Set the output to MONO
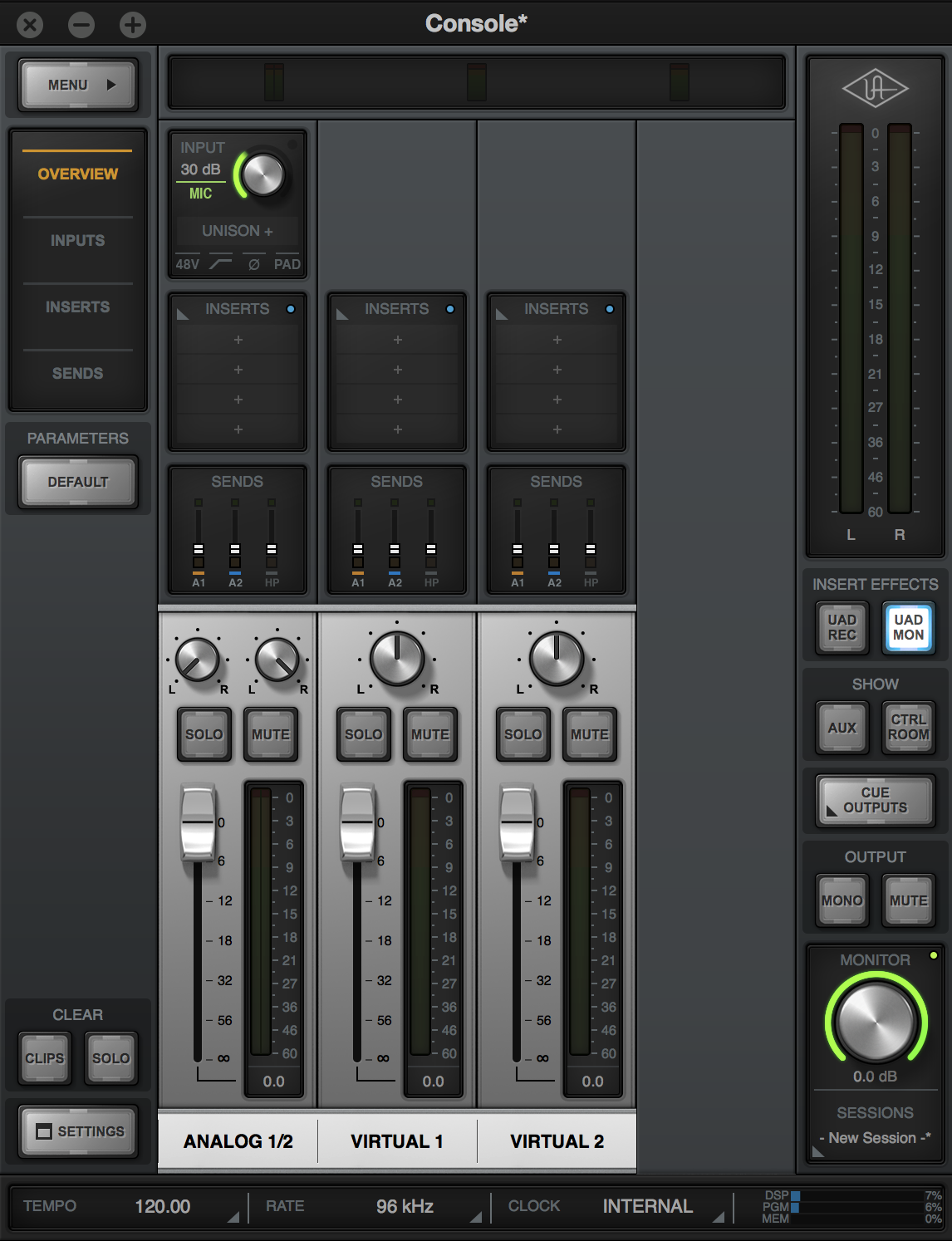 tap(842, 900)
